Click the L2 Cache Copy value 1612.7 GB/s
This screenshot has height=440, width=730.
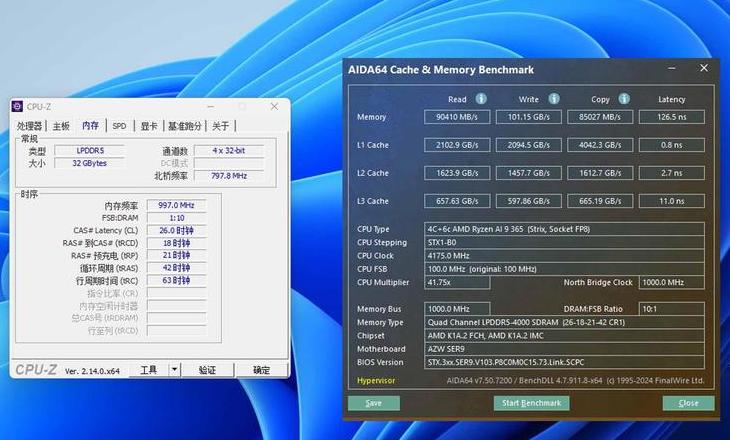(600, 173)
